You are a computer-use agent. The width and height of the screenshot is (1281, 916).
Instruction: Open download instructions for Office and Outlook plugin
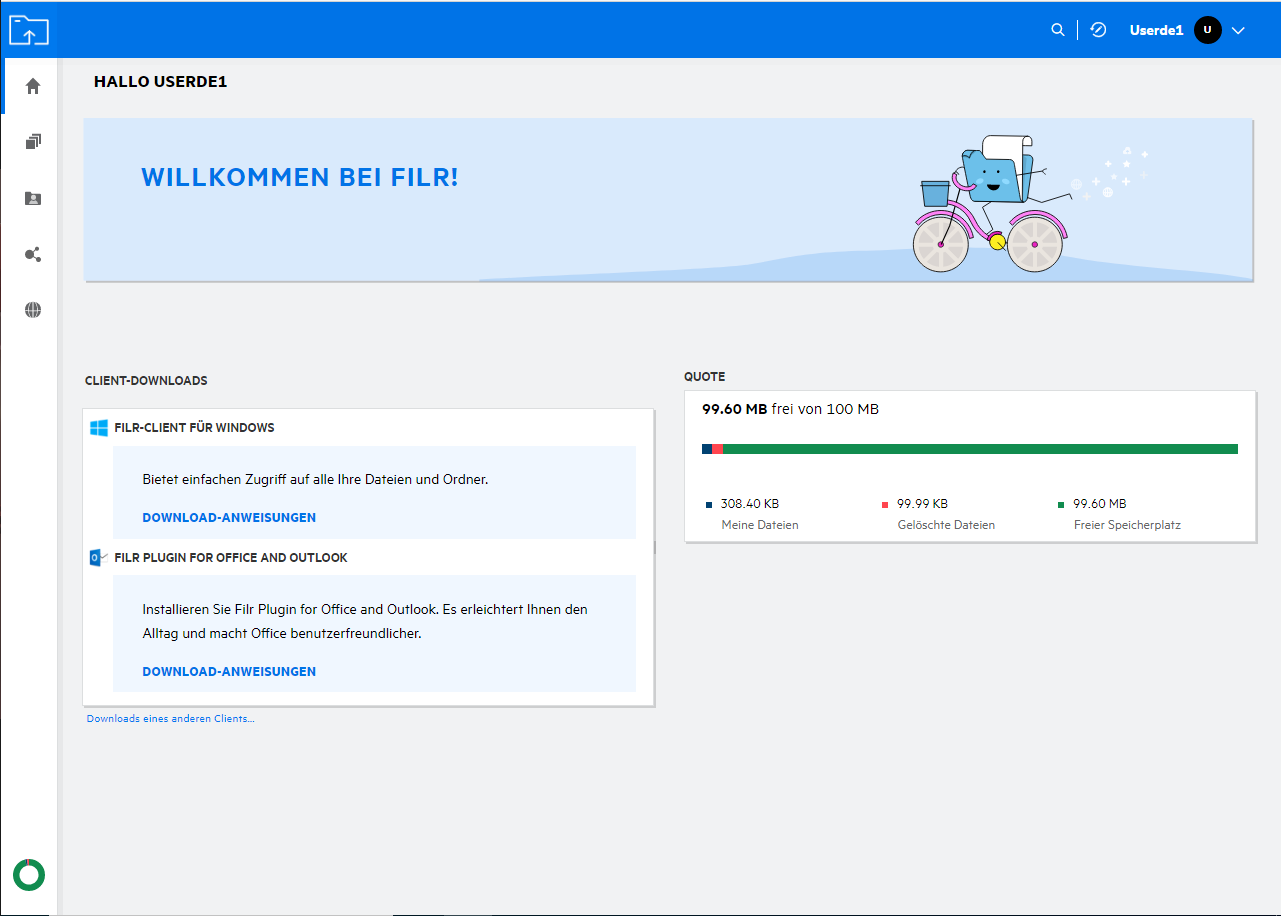tap(229, 672)
